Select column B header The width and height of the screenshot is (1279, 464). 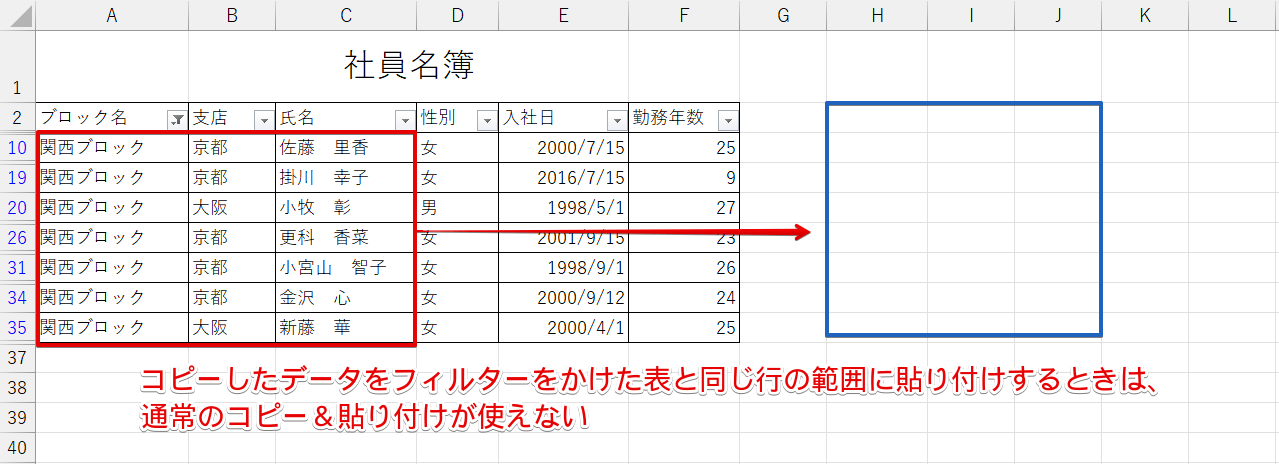click(x=232, y=15)
